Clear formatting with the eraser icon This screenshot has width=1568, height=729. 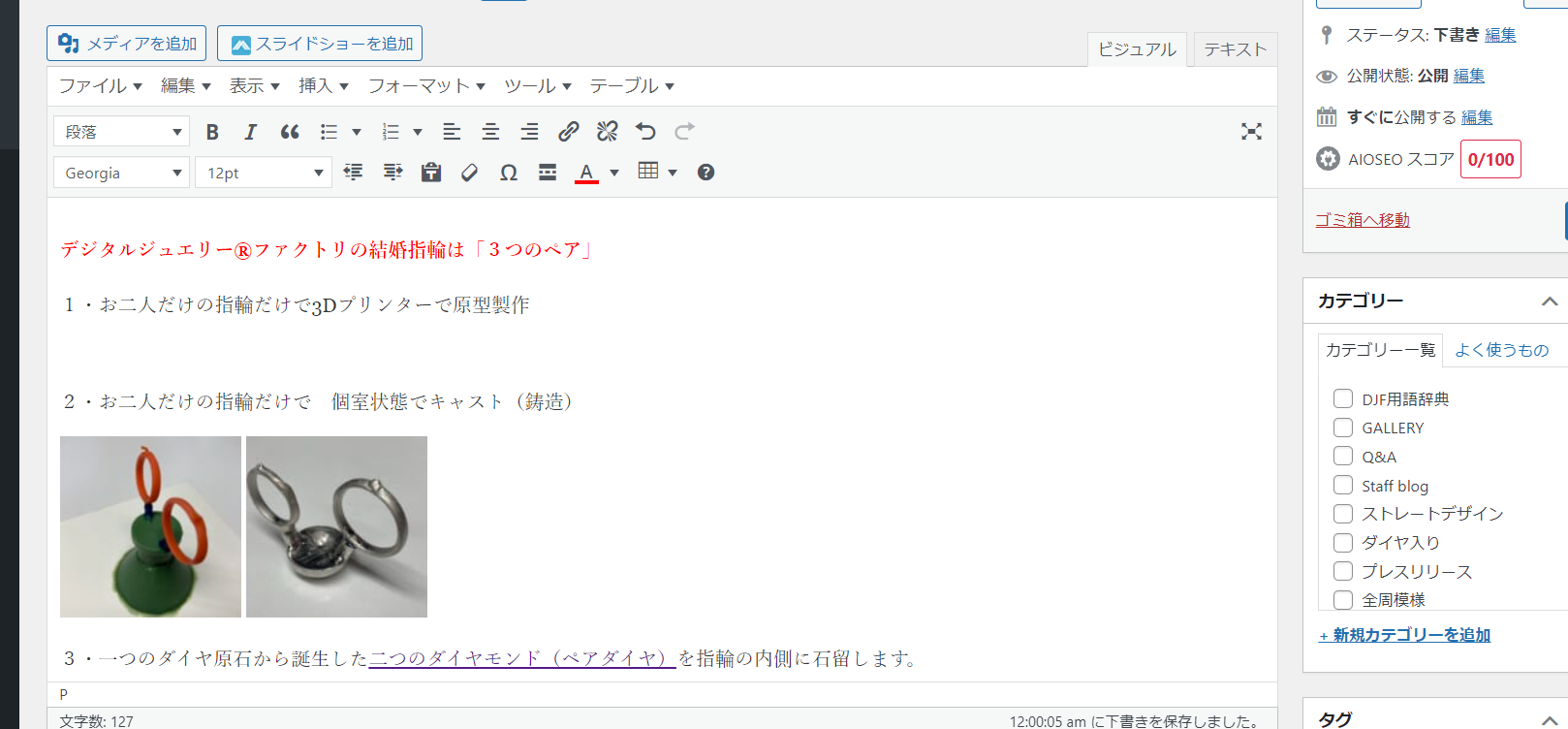(x=470, y=173)
